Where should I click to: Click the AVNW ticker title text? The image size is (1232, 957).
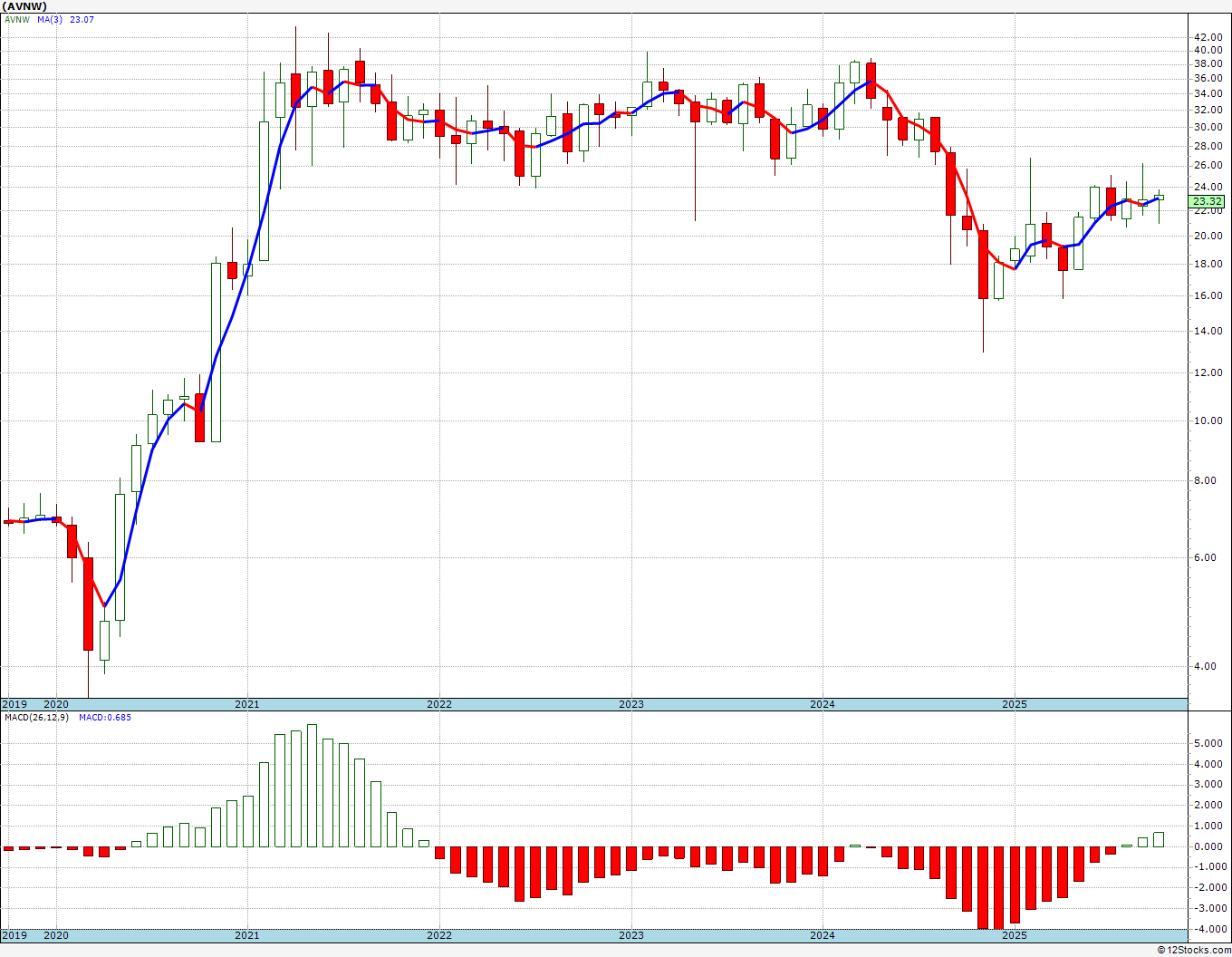click(x=25, y=6)
